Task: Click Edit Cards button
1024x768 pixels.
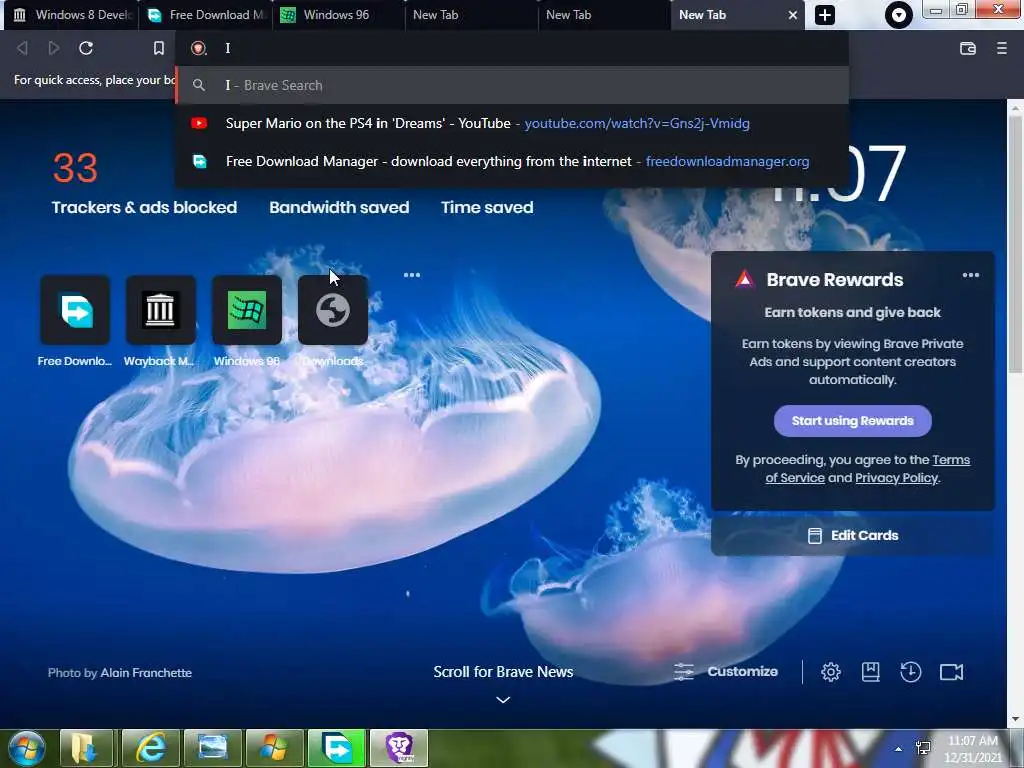Action: [852, 536]
